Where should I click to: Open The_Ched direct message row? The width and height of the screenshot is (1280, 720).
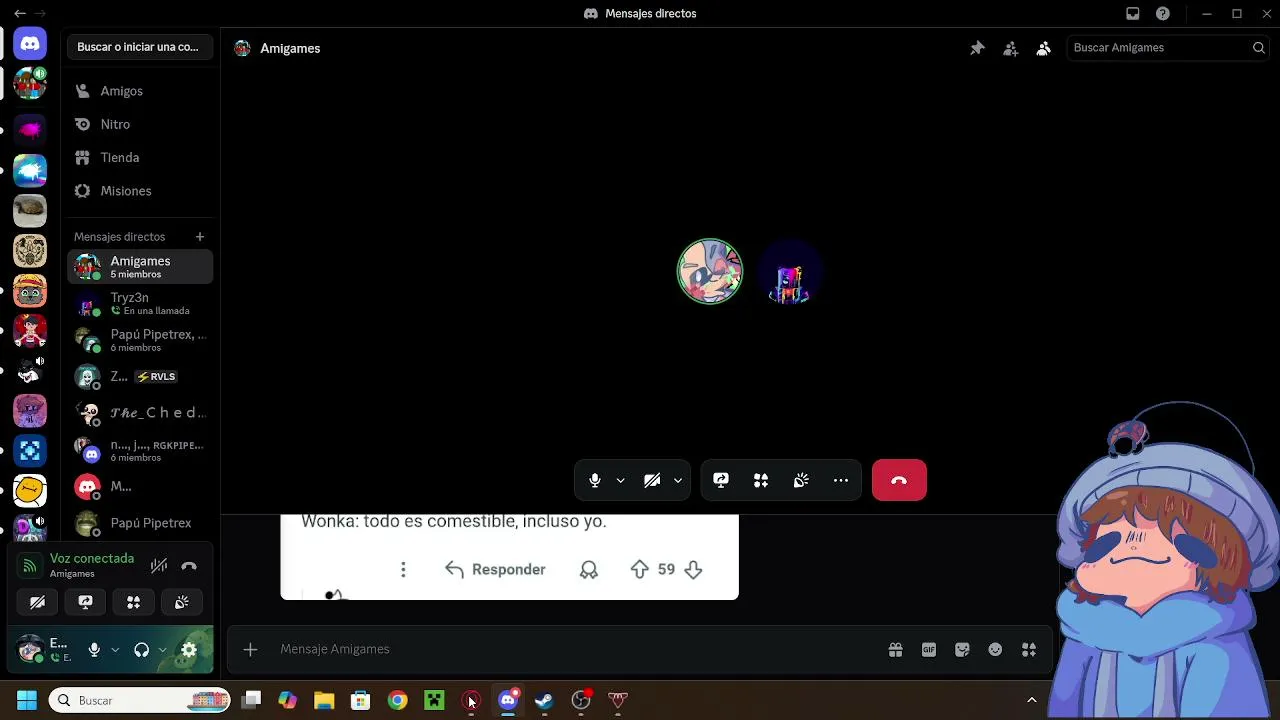coord(140,413)
